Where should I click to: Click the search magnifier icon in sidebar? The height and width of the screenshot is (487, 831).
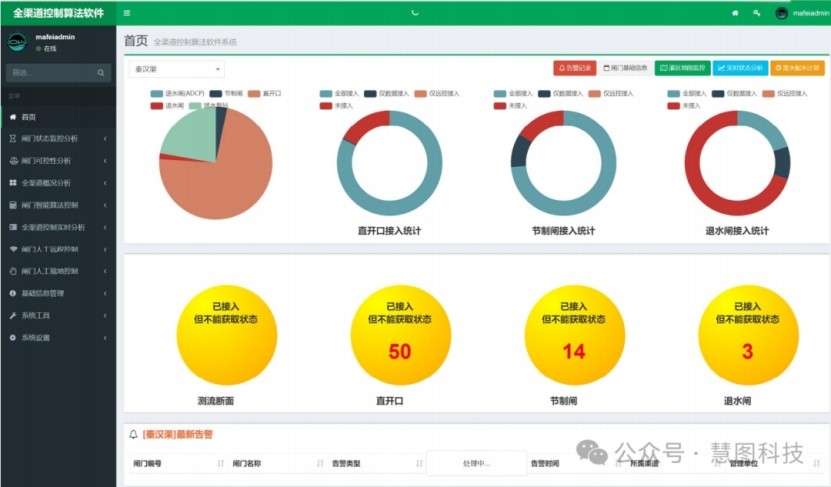pyautogui.click(x=101, y=73)
